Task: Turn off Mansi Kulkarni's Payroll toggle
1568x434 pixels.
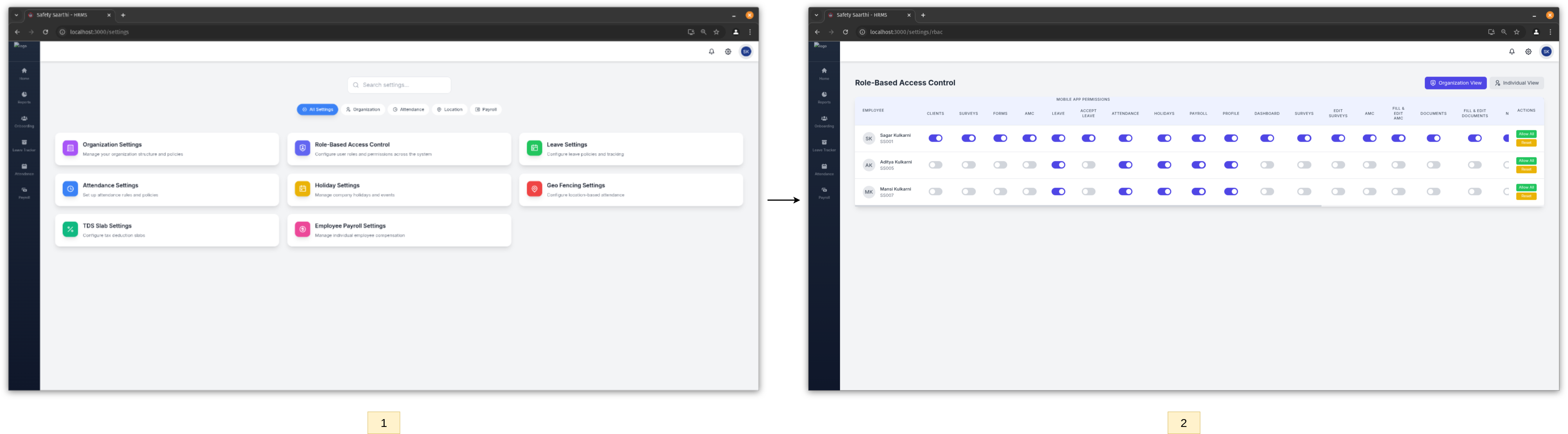Action: pos(1198,192)
